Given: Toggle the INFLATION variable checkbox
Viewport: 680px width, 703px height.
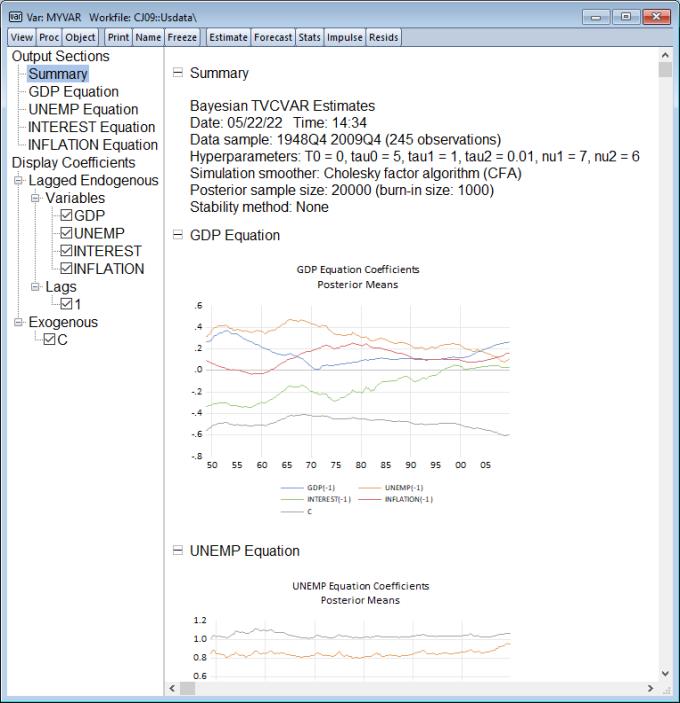Looking at the screenshot, I should pyautogui.click(x=66, y=269).
